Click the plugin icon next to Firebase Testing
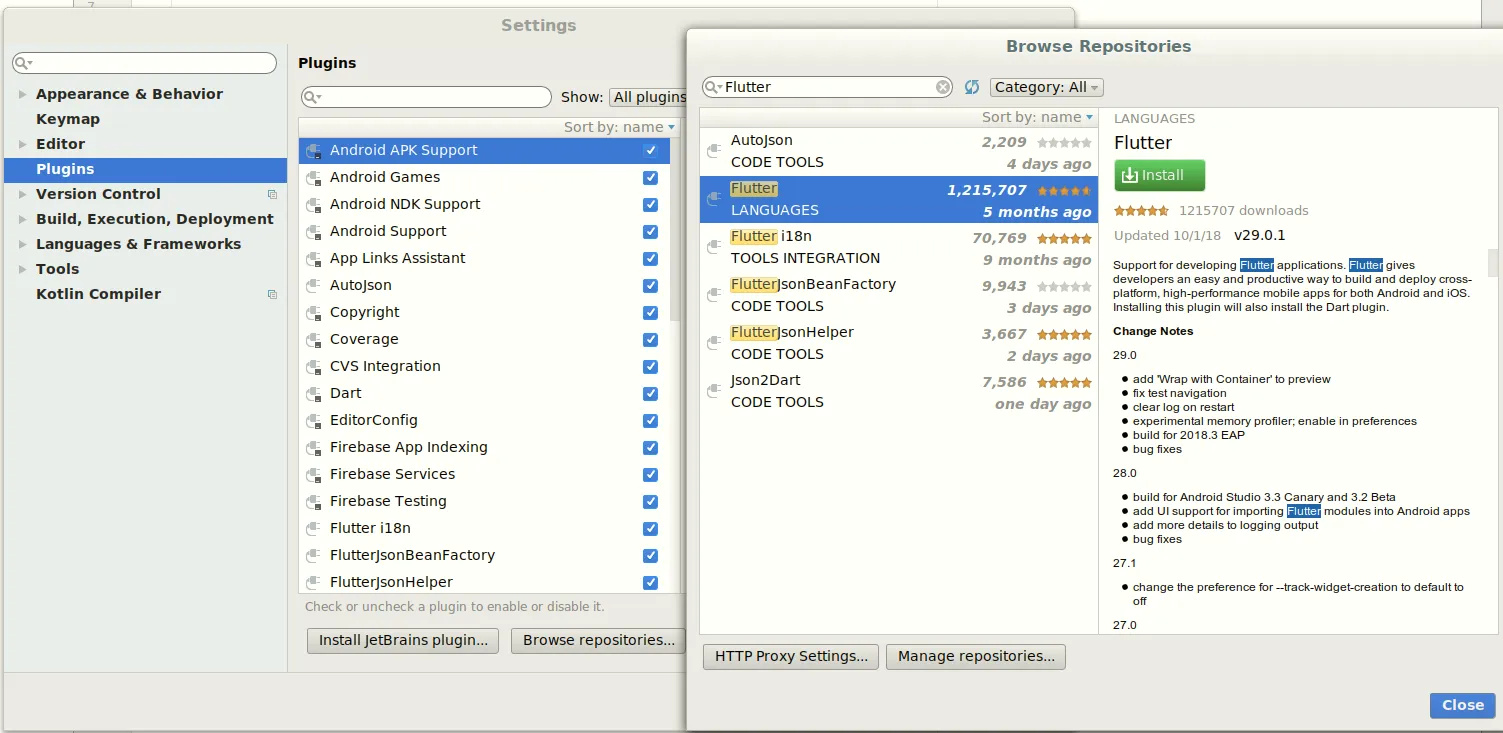Screen dimensions: 1503x733 coord(314,501)
